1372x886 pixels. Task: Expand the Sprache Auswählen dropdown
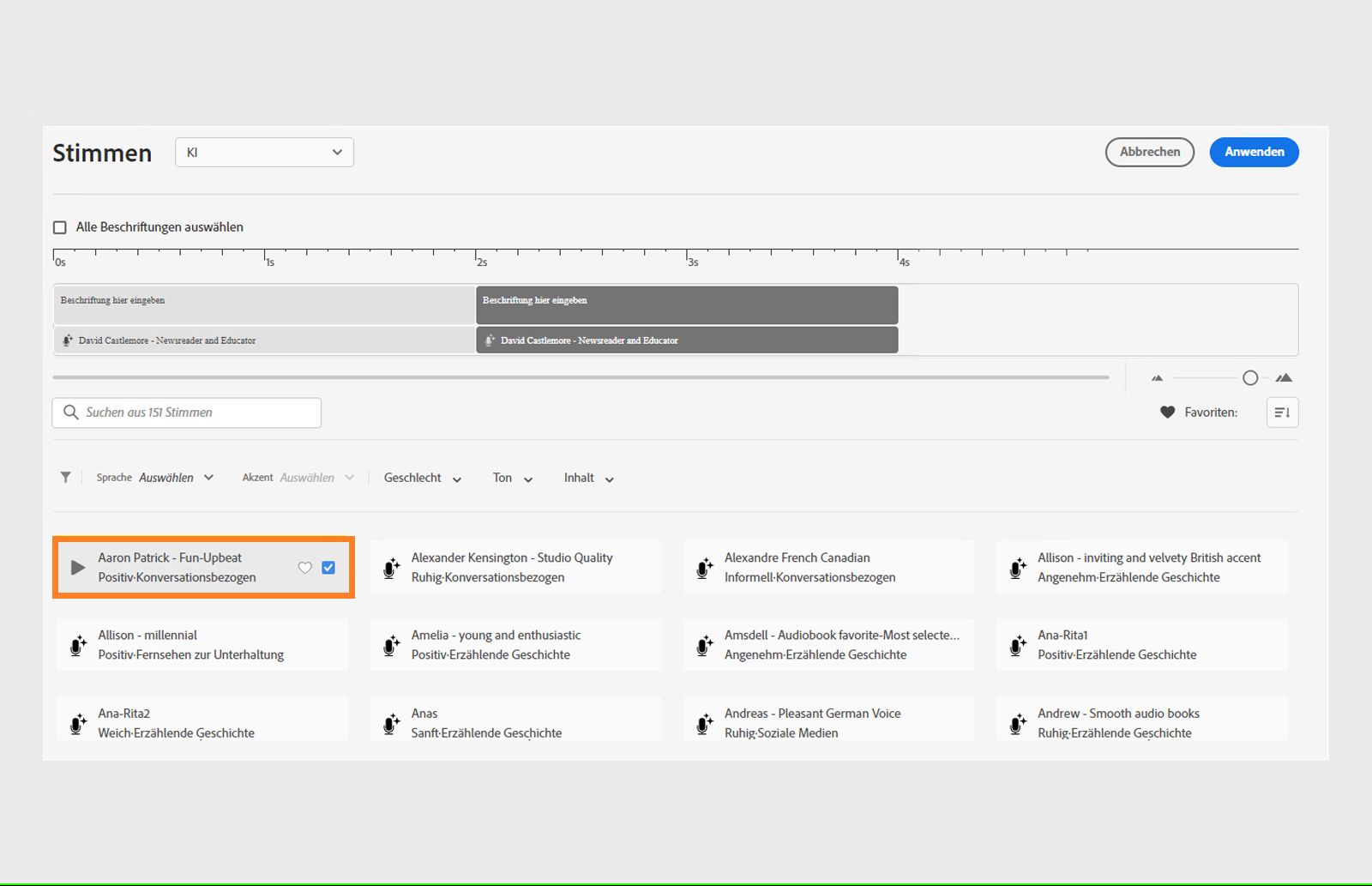point(176,478)
